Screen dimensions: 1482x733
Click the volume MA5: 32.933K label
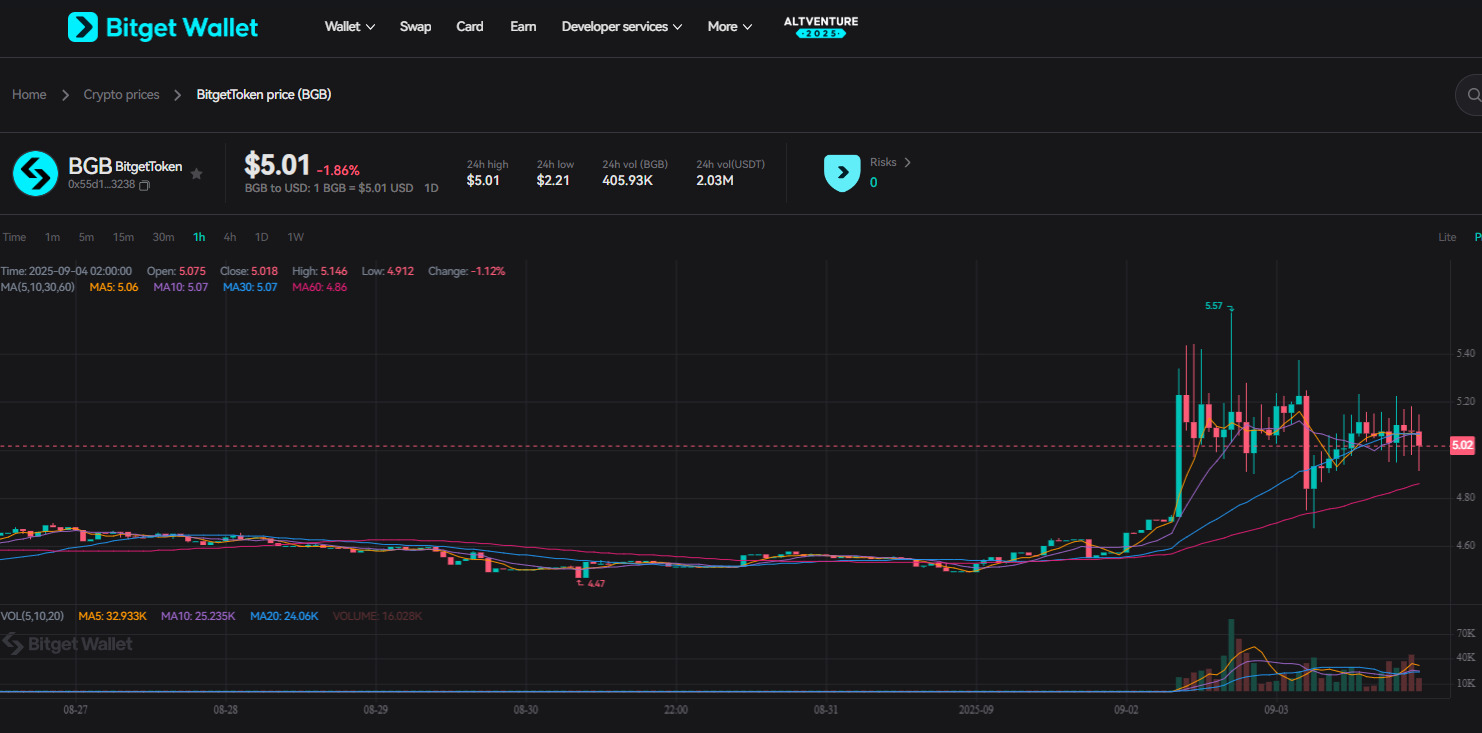112,616
